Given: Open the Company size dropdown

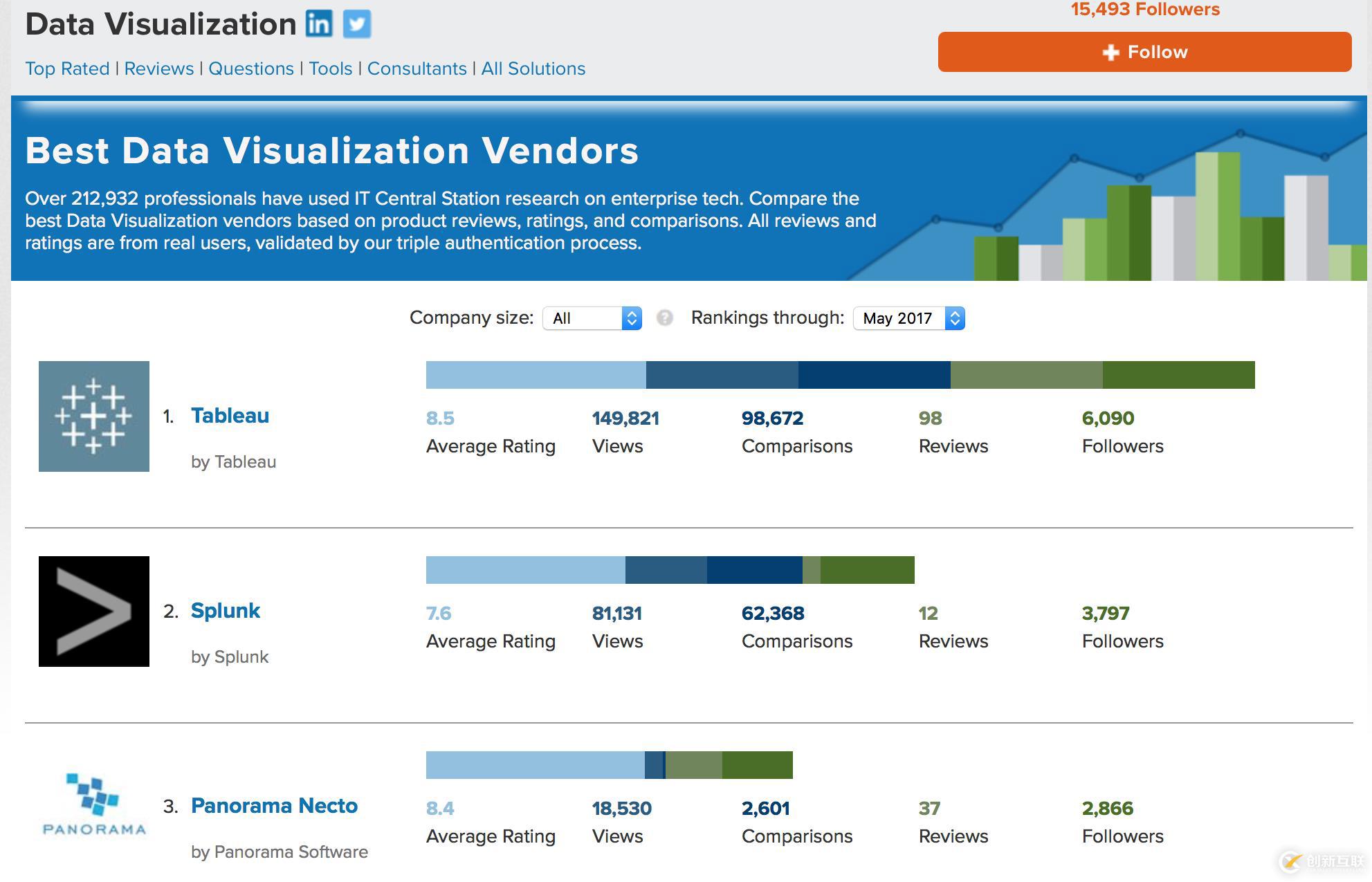Looking at the screenshot, I should [592, 318].
